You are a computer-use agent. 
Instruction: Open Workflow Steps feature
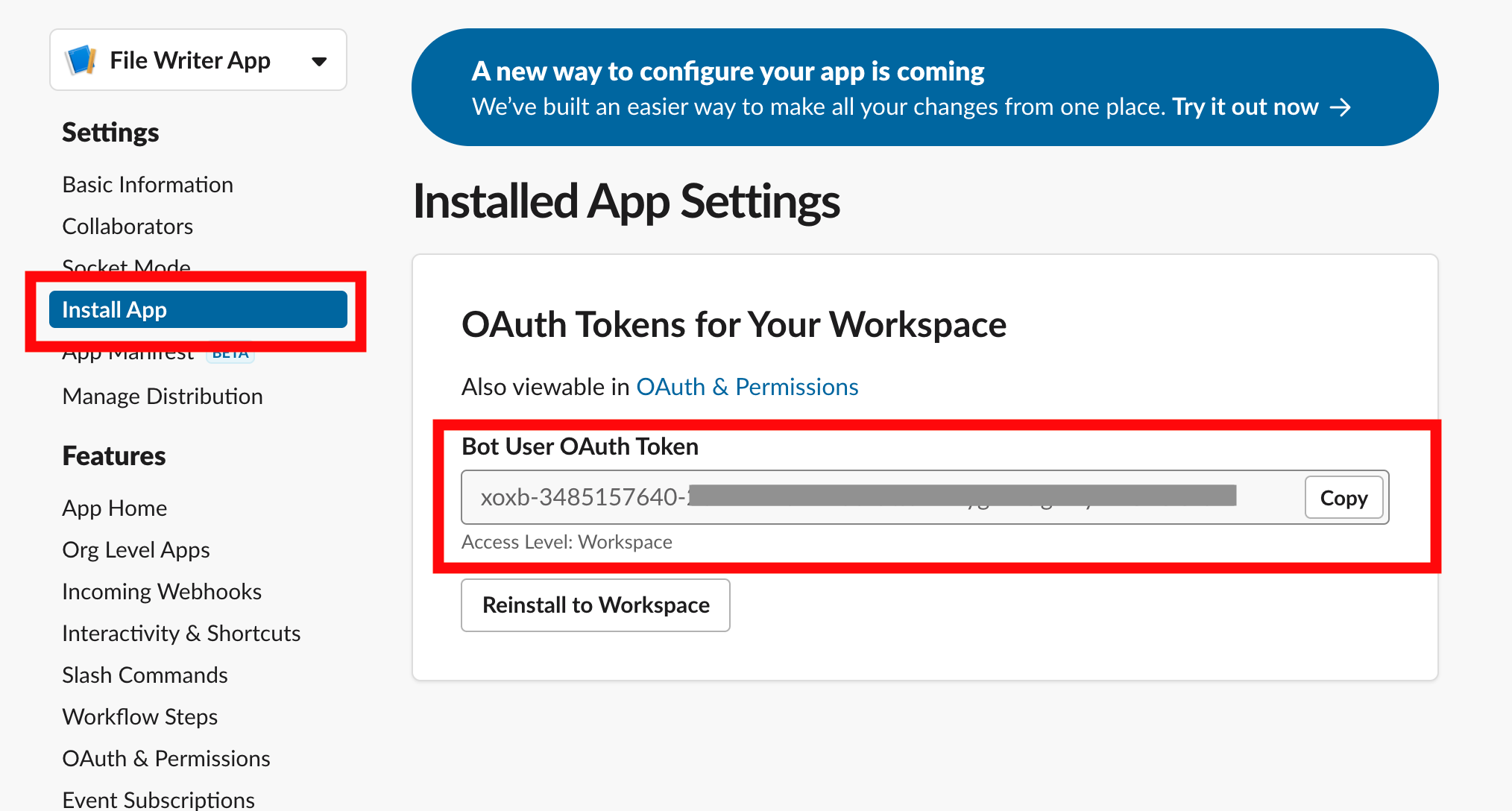pyautogui.click(x=140, y=717)
